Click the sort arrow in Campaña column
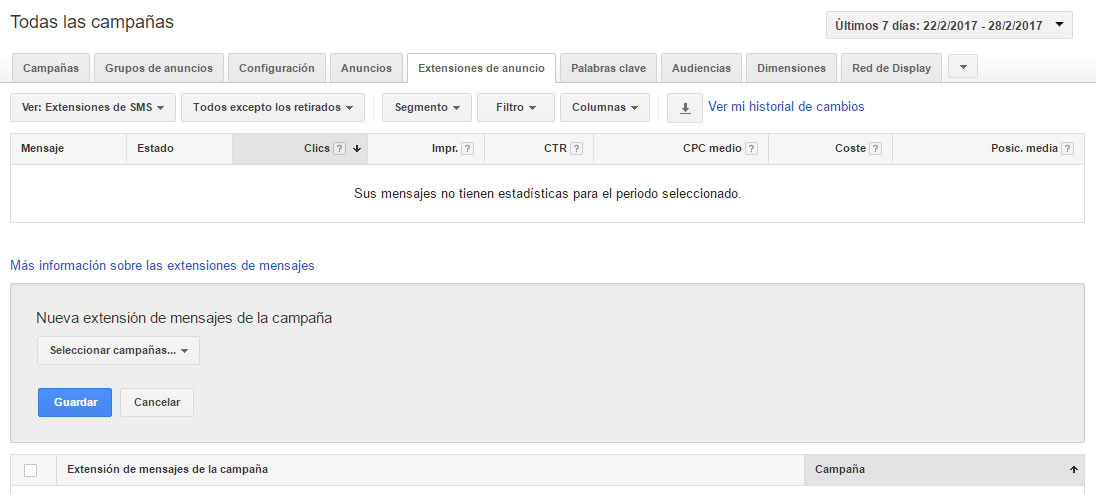 coord(1074,470)
